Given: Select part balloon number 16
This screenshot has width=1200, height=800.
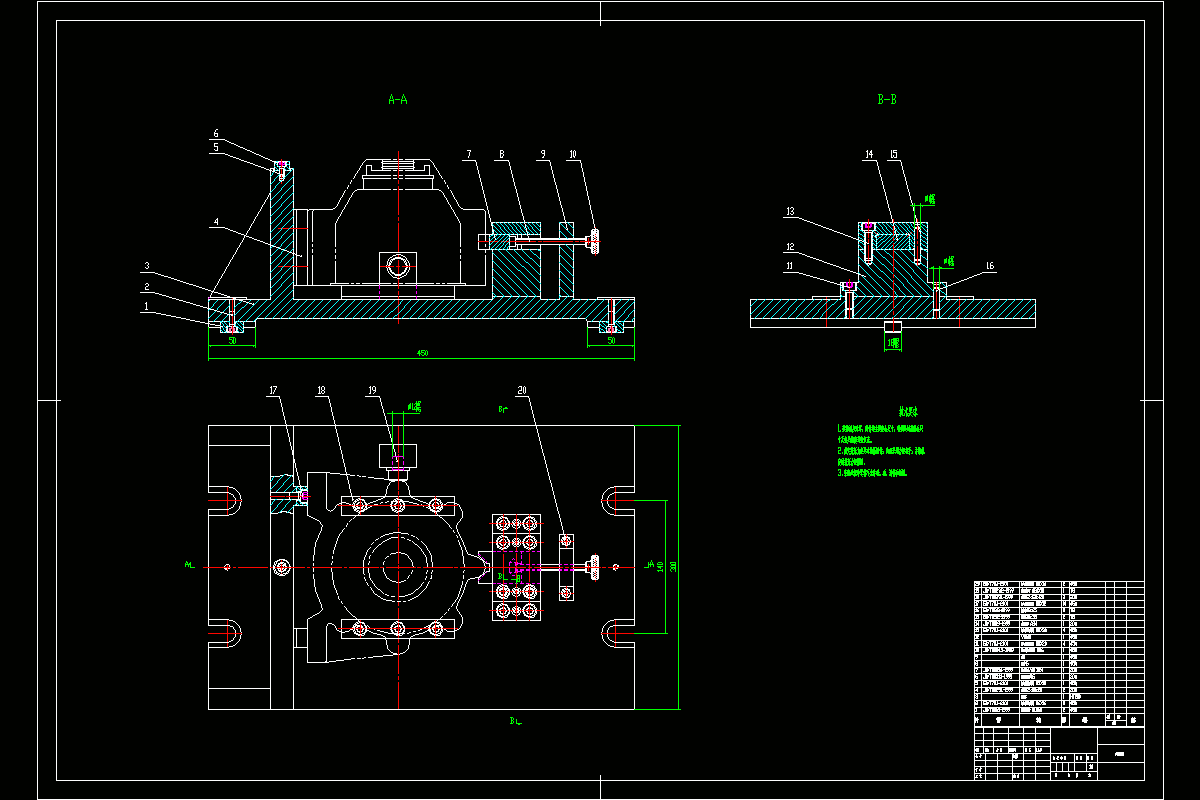Looking at the screenshot, I should pos(989,266).
